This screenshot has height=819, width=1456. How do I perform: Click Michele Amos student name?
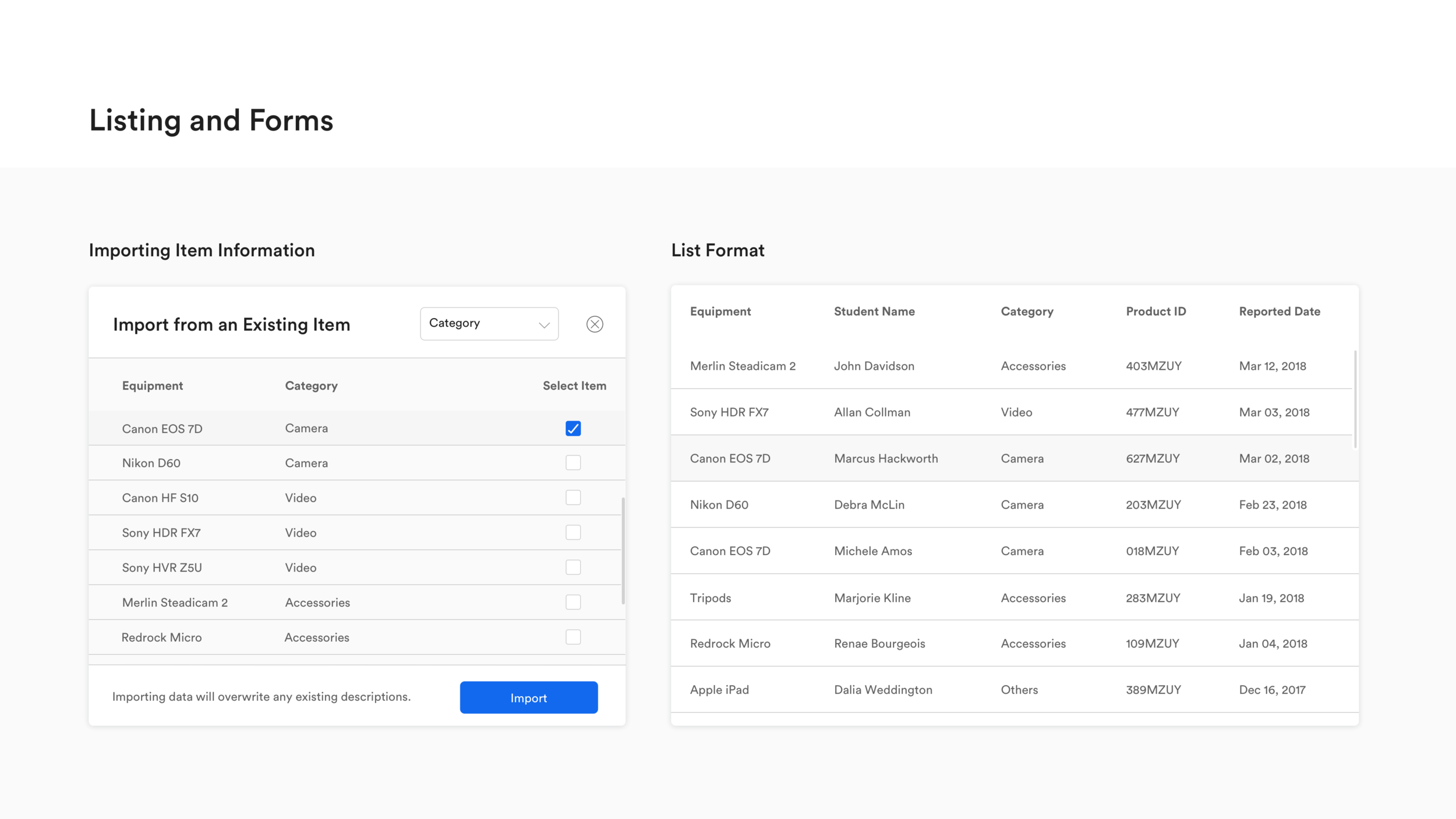873,550
